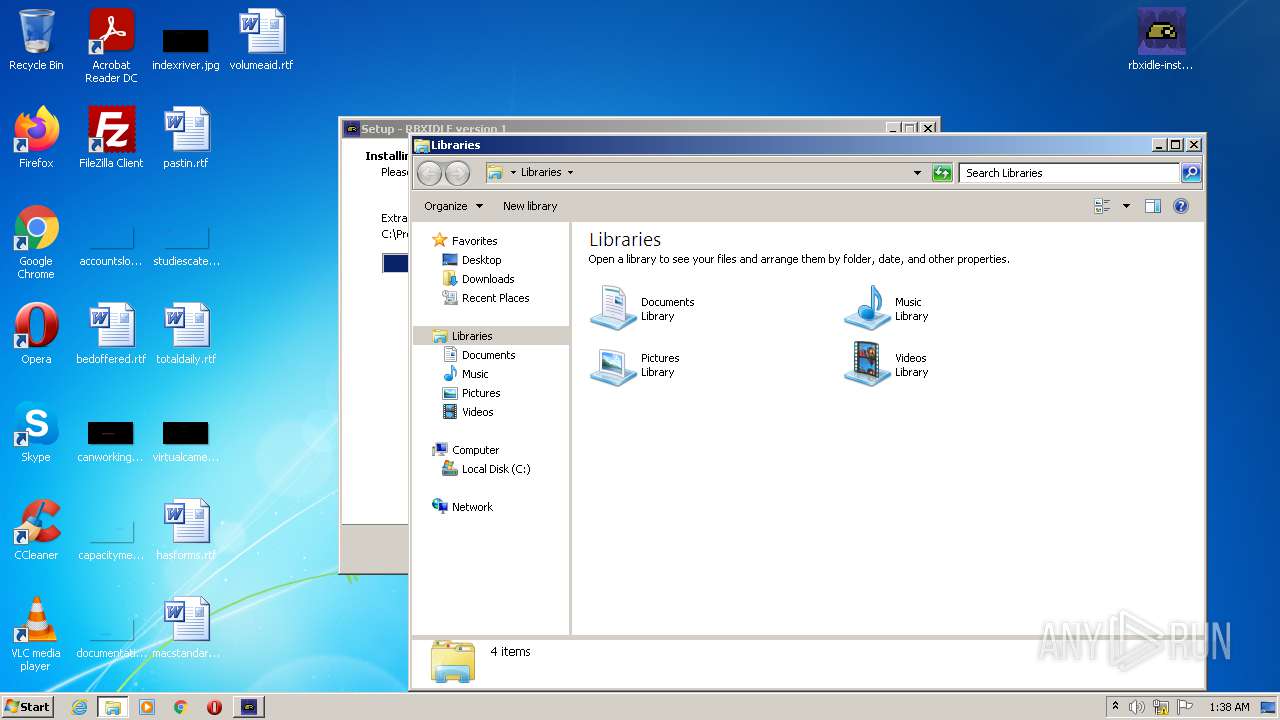Click Opera icon in taskbar

[214, 707]
